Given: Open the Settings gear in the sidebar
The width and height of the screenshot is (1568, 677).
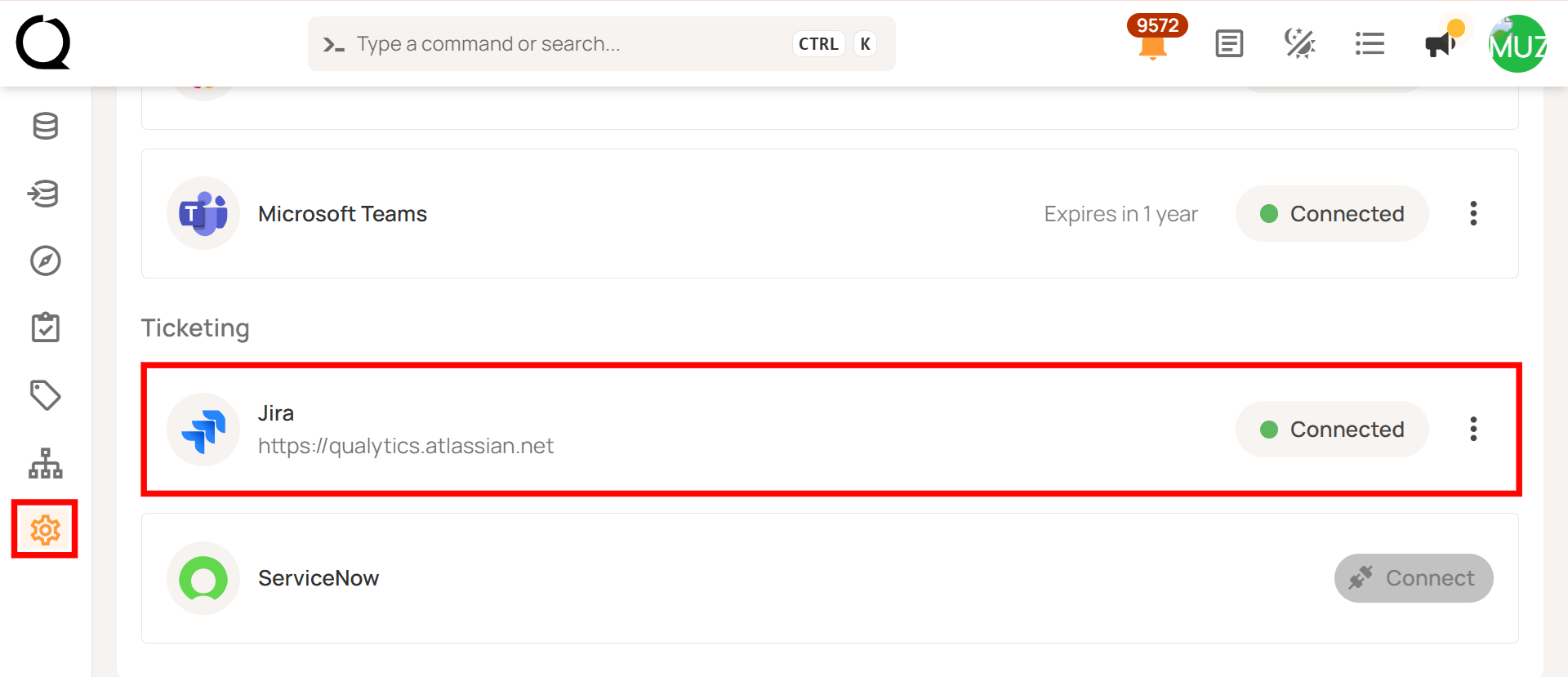Looking at the screenshot, I should click(45, 529).
